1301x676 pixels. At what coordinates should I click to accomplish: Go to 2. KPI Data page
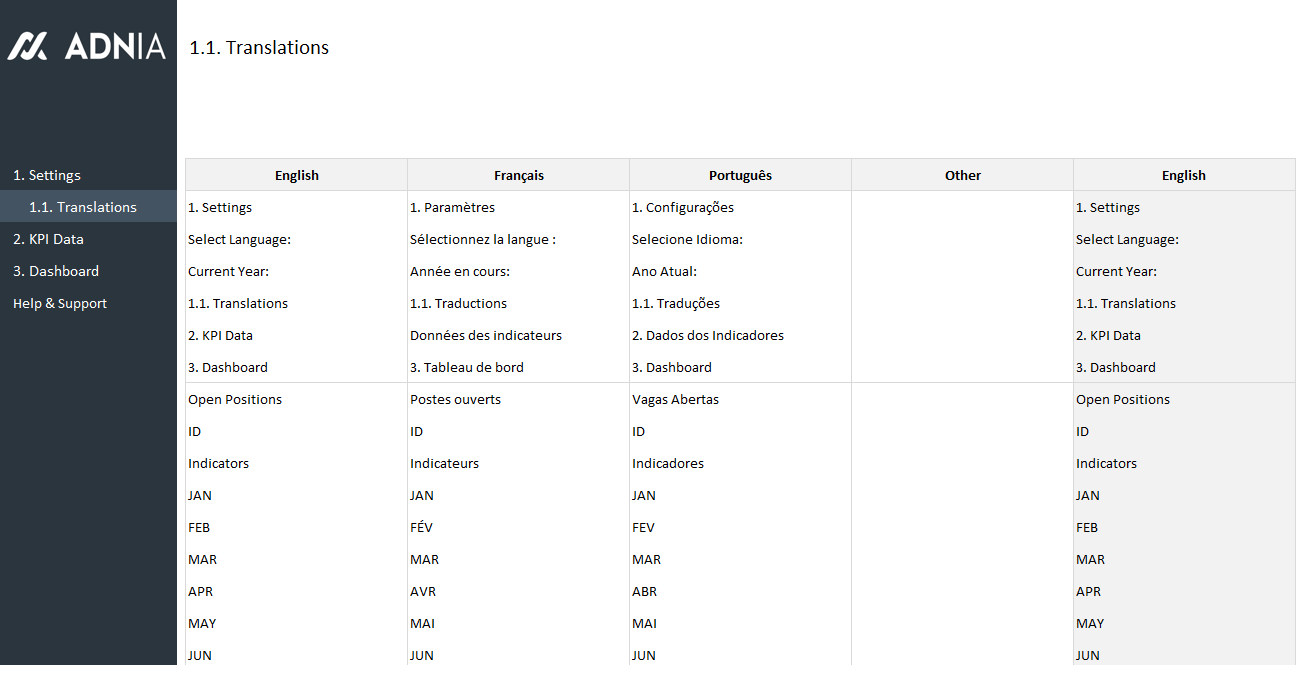coord(48,239)
